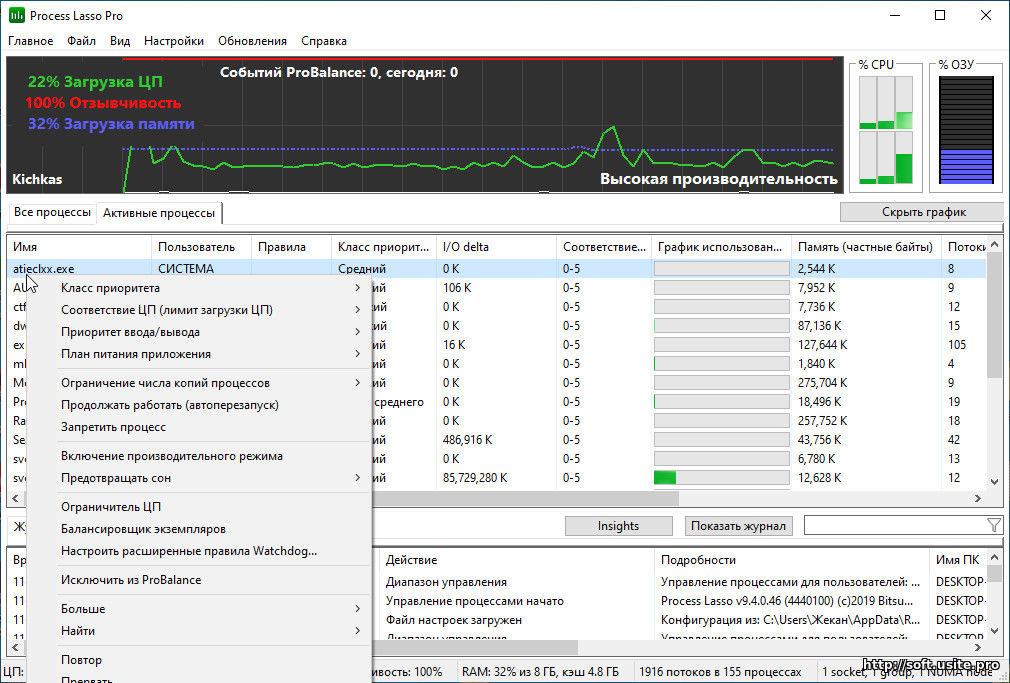Sort by the Пользователь column header
Screen dimensions: 1010x683
(x=201, y=247)
